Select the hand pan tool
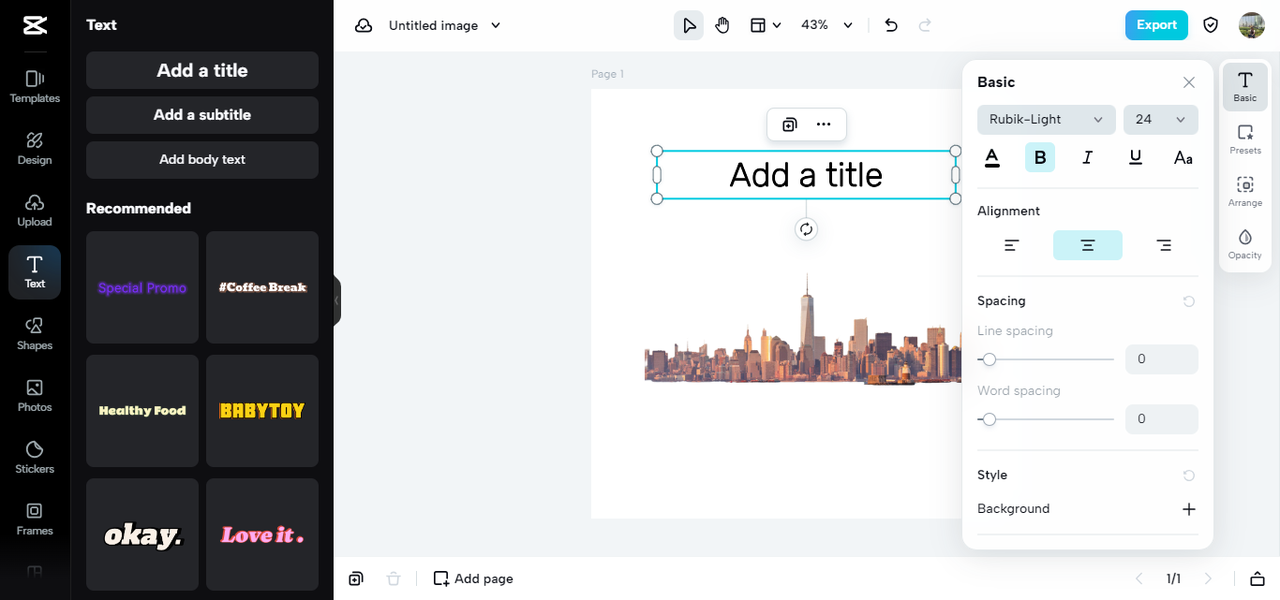This screenshot has width=1280, height=600. (x=722, y=25)
